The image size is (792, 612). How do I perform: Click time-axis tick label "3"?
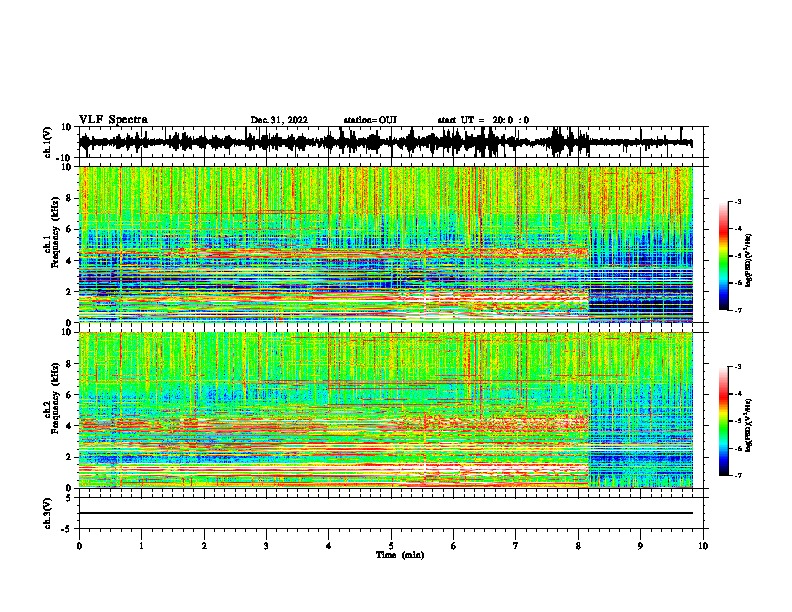pos(266,546)
